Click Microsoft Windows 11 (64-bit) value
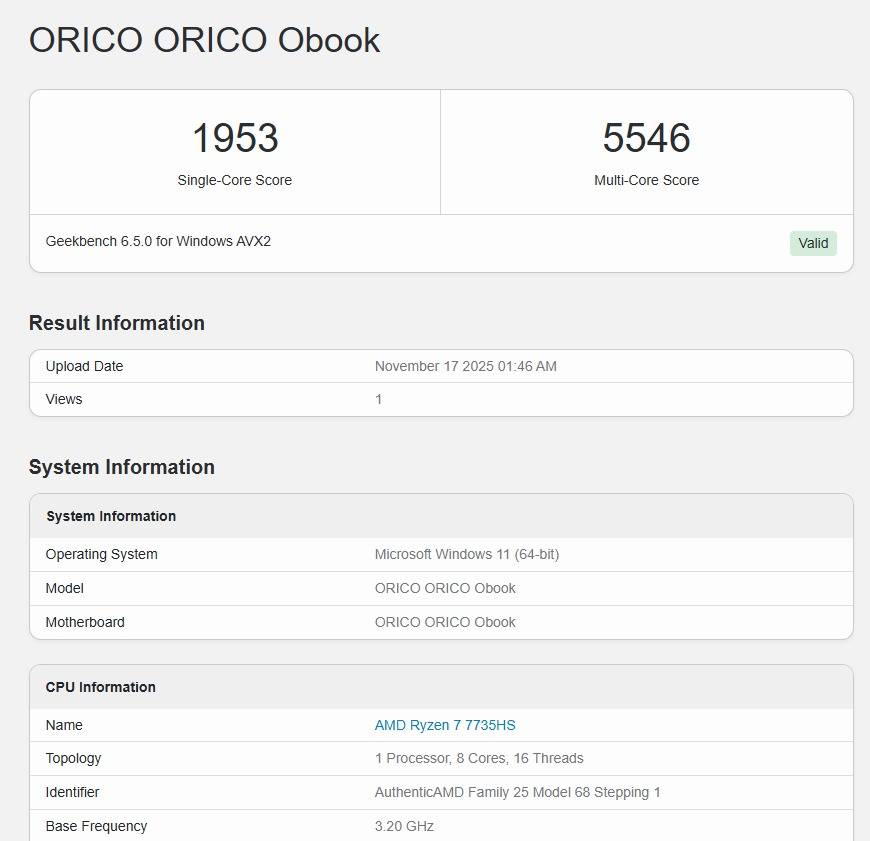The image size is (870, 841). 467,554
